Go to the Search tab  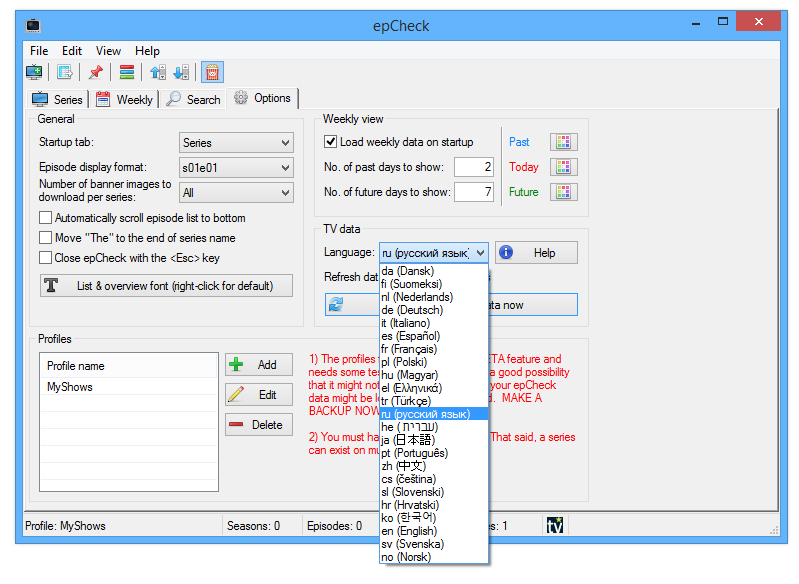click(194, 99)
